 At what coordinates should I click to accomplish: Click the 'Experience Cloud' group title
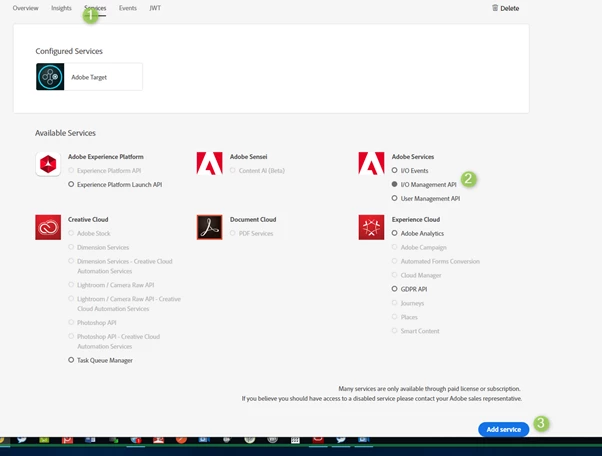point(416,220)
